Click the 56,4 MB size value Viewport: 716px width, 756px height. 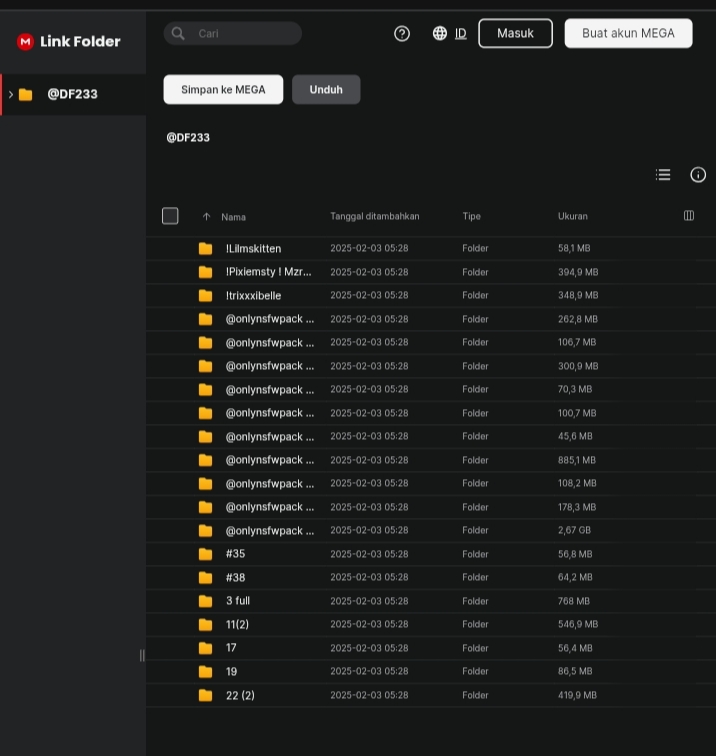point(575,648)
